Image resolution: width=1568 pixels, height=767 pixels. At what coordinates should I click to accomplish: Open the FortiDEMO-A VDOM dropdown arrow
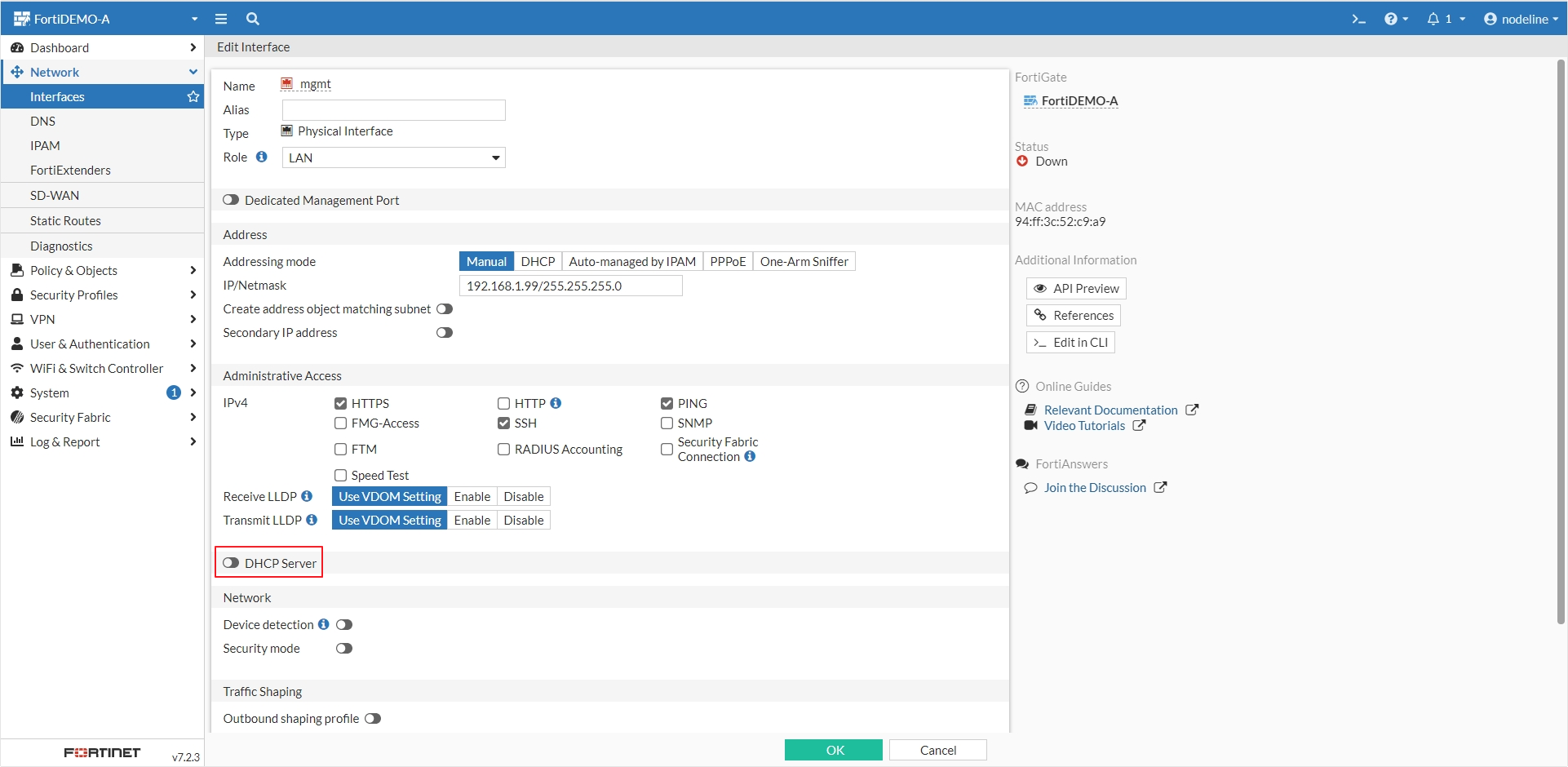(194, 19)
